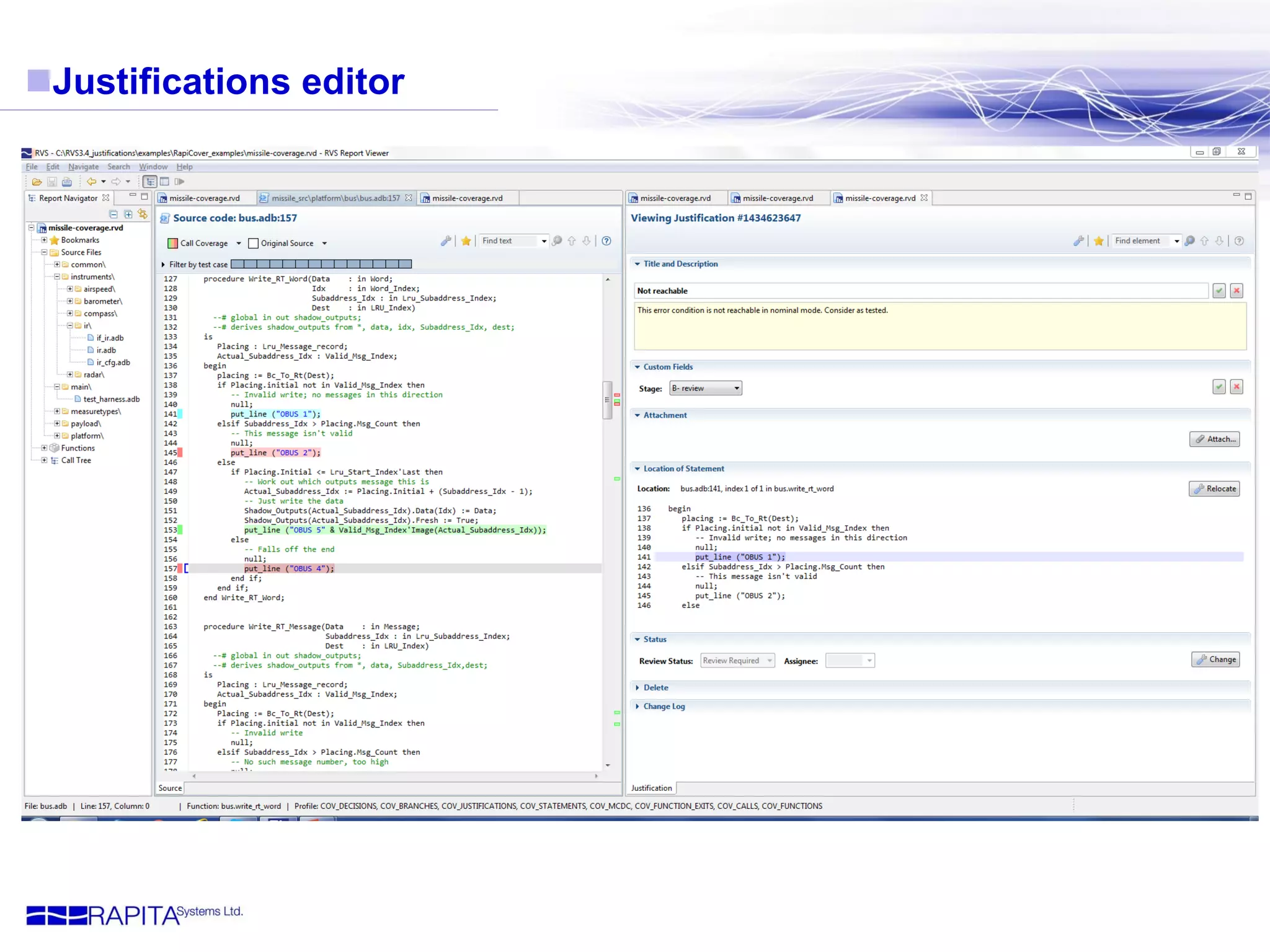Jump to next match in source pane
The width and height of the screenshot is (1270, 952).
point(587,241)
